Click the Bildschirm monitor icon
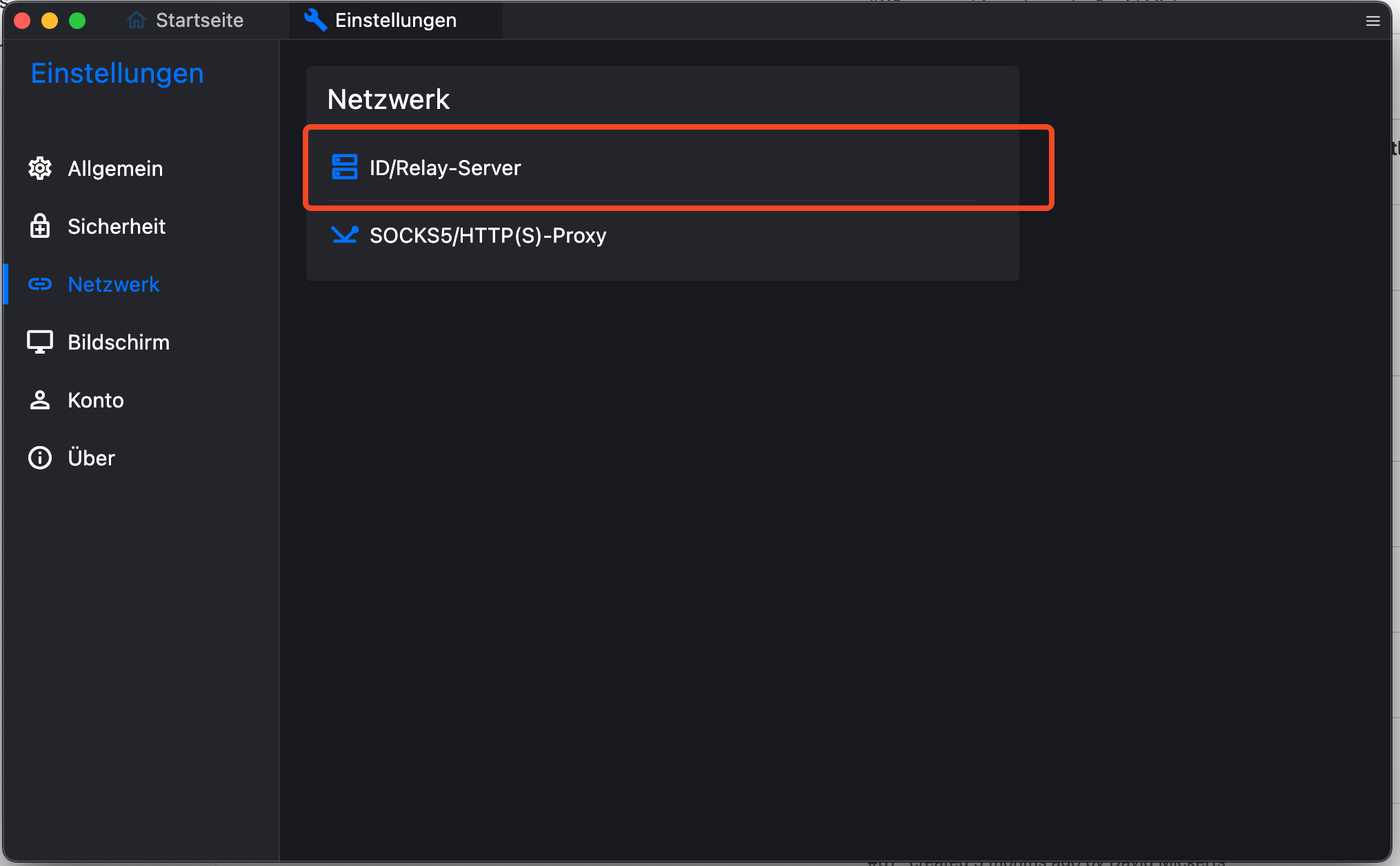The width and height of the screenshot is (1400, 866). pos(40,342)
